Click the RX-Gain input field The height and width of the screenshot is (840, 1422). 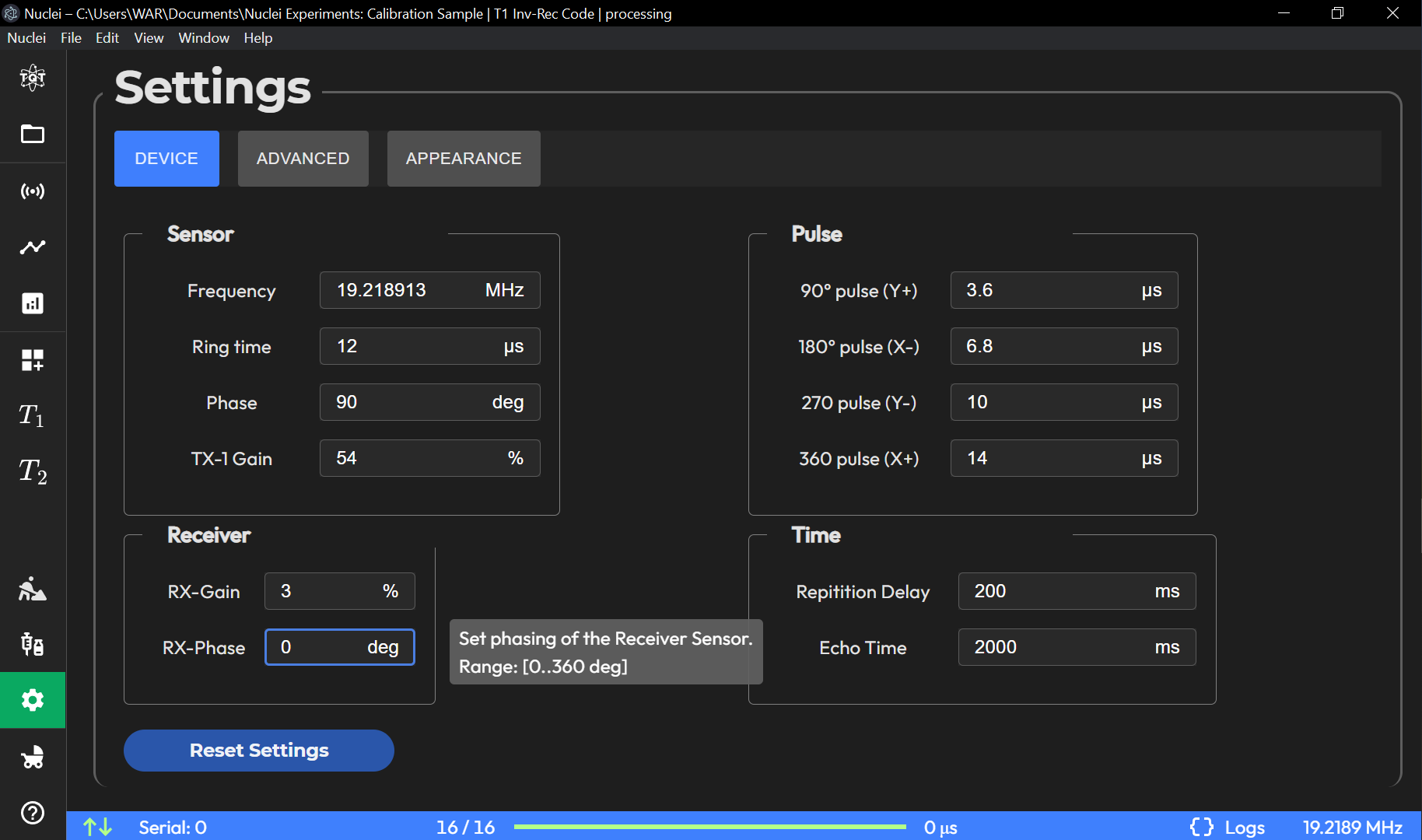coord(340,591)
